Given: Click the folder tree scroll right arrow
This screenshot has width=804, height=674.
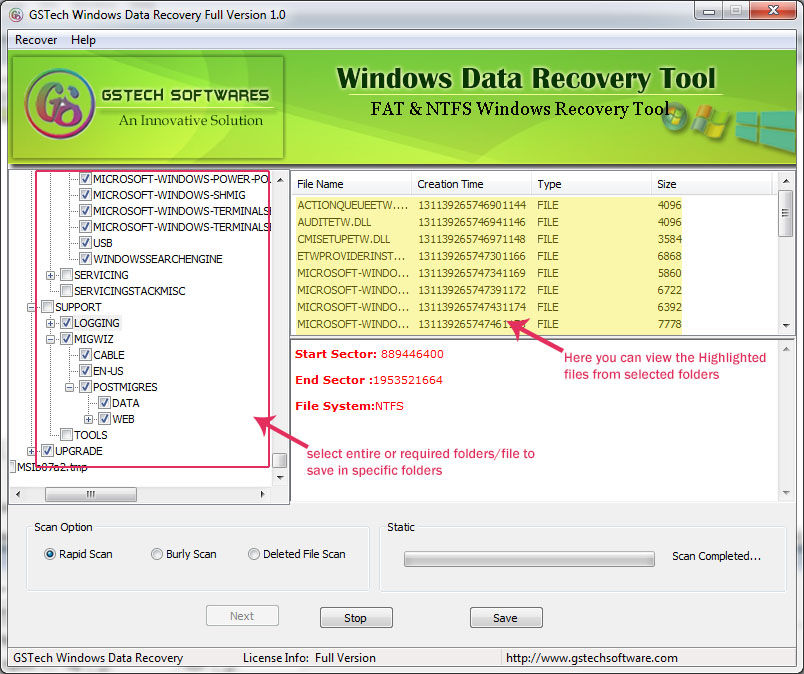Looking at the screenshot, I should [x=263, y=494].
